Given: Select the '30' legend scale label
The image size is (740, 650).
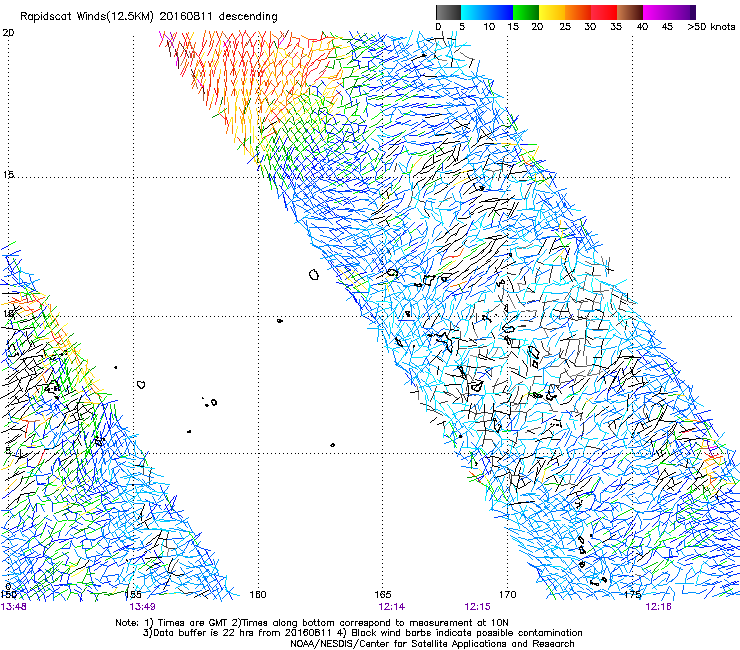Looking at the screenshot, I should tap(590, 27).
